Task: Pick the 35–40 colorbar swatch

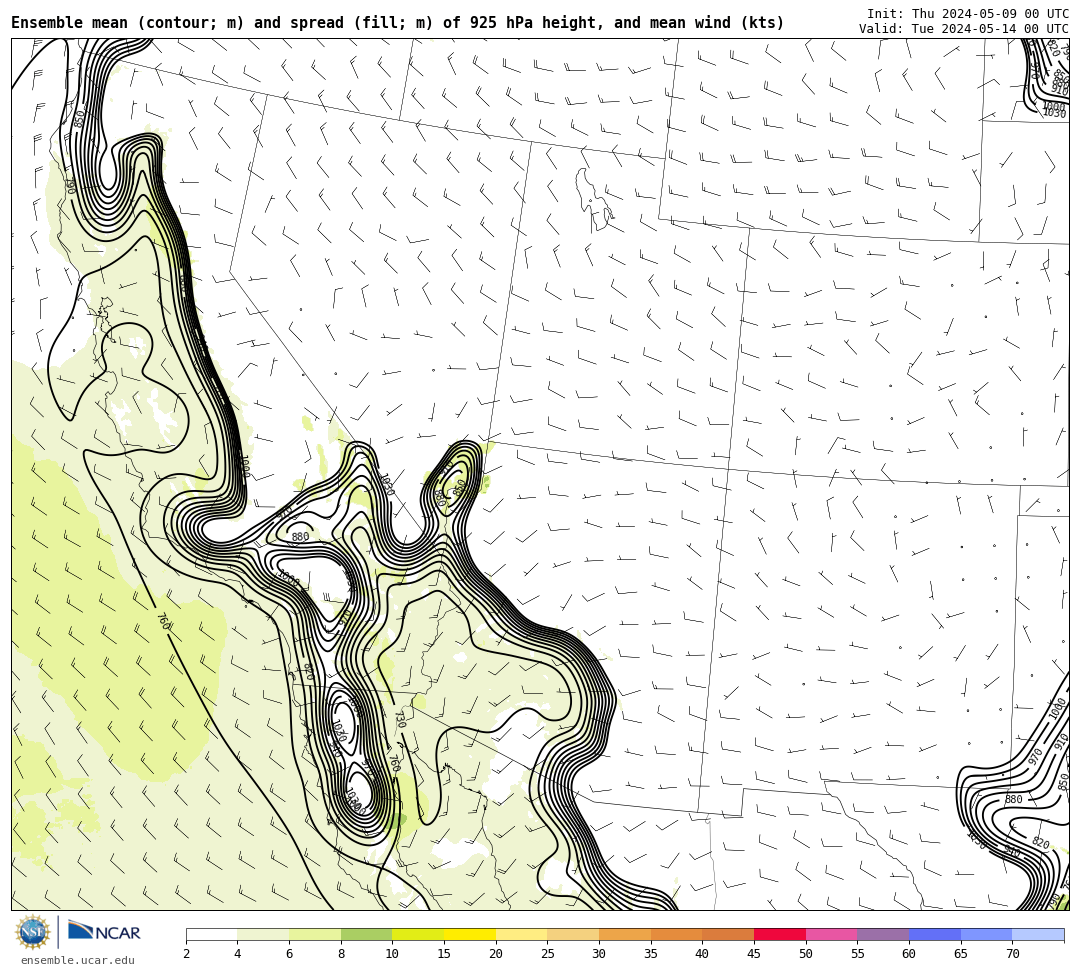Action: pos(676,934)
